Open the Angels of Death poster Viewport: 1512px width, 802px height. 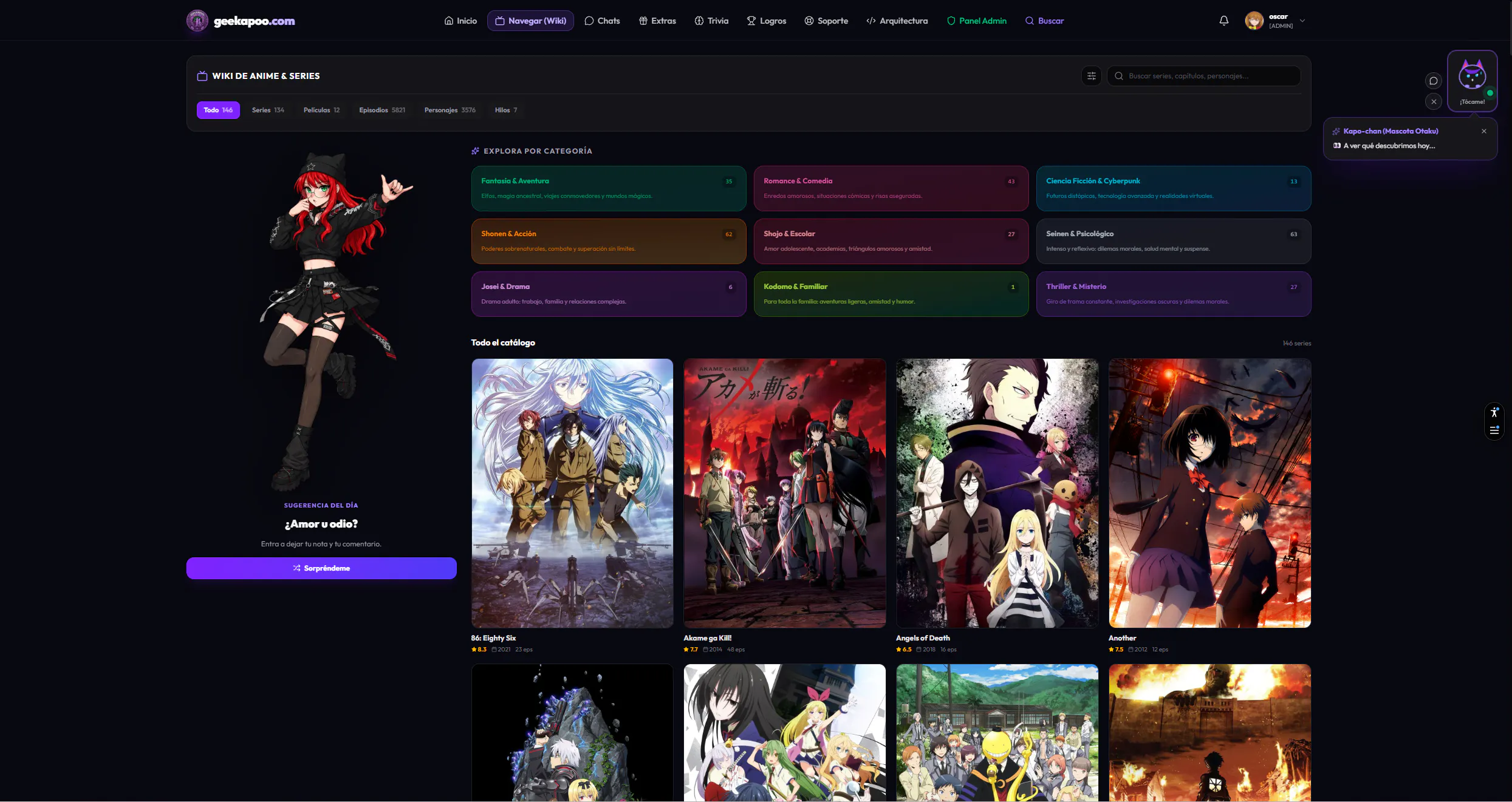[997, 493]
